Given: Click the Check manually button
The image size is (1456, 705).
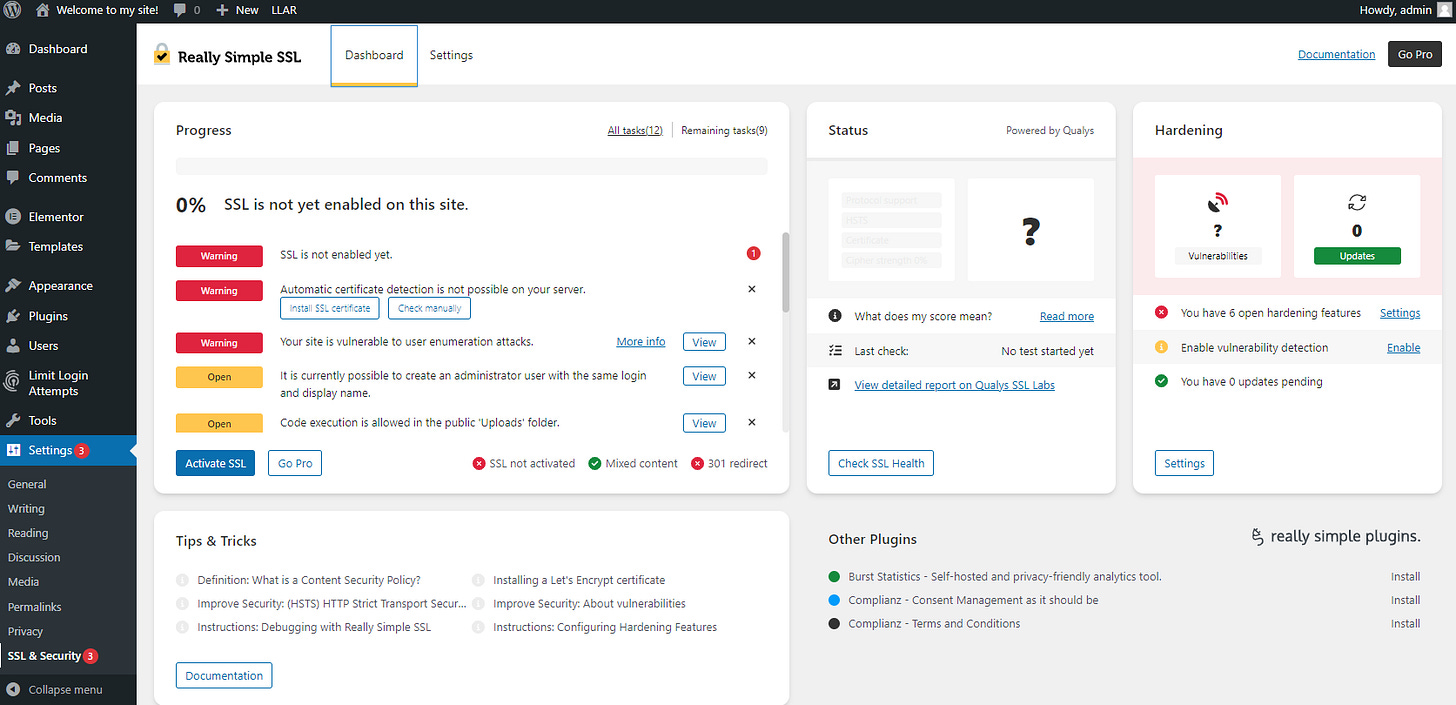Looking at the screenshot, I should pos(429,308).
